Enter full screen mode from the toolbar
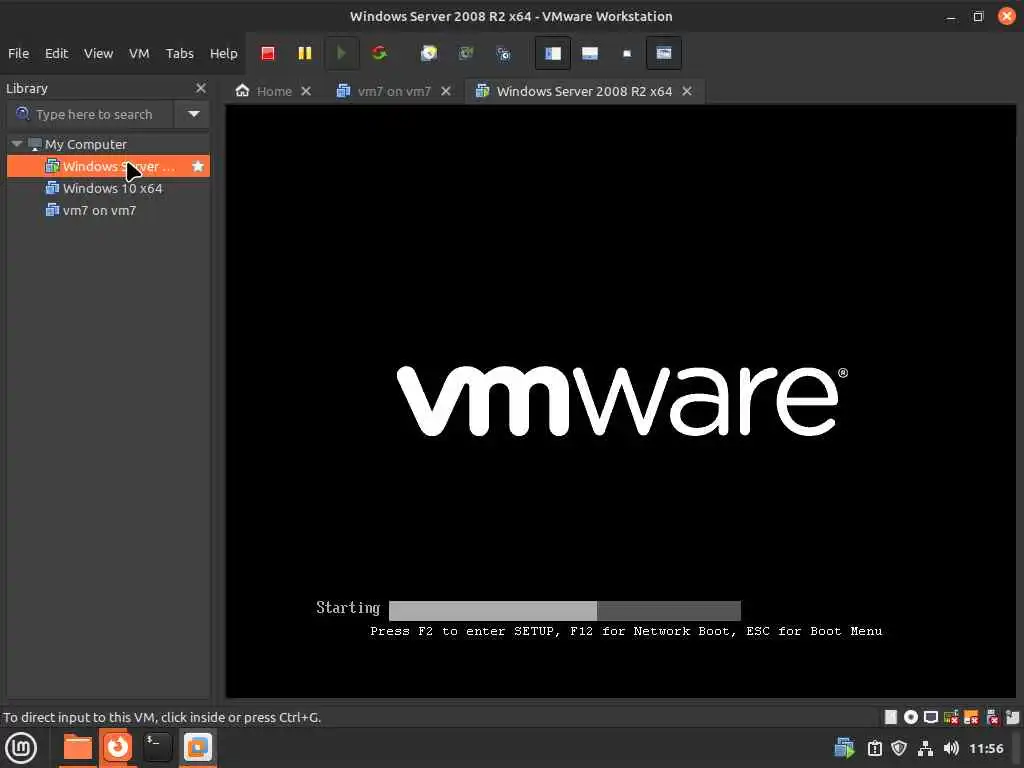 pos(627,54)
